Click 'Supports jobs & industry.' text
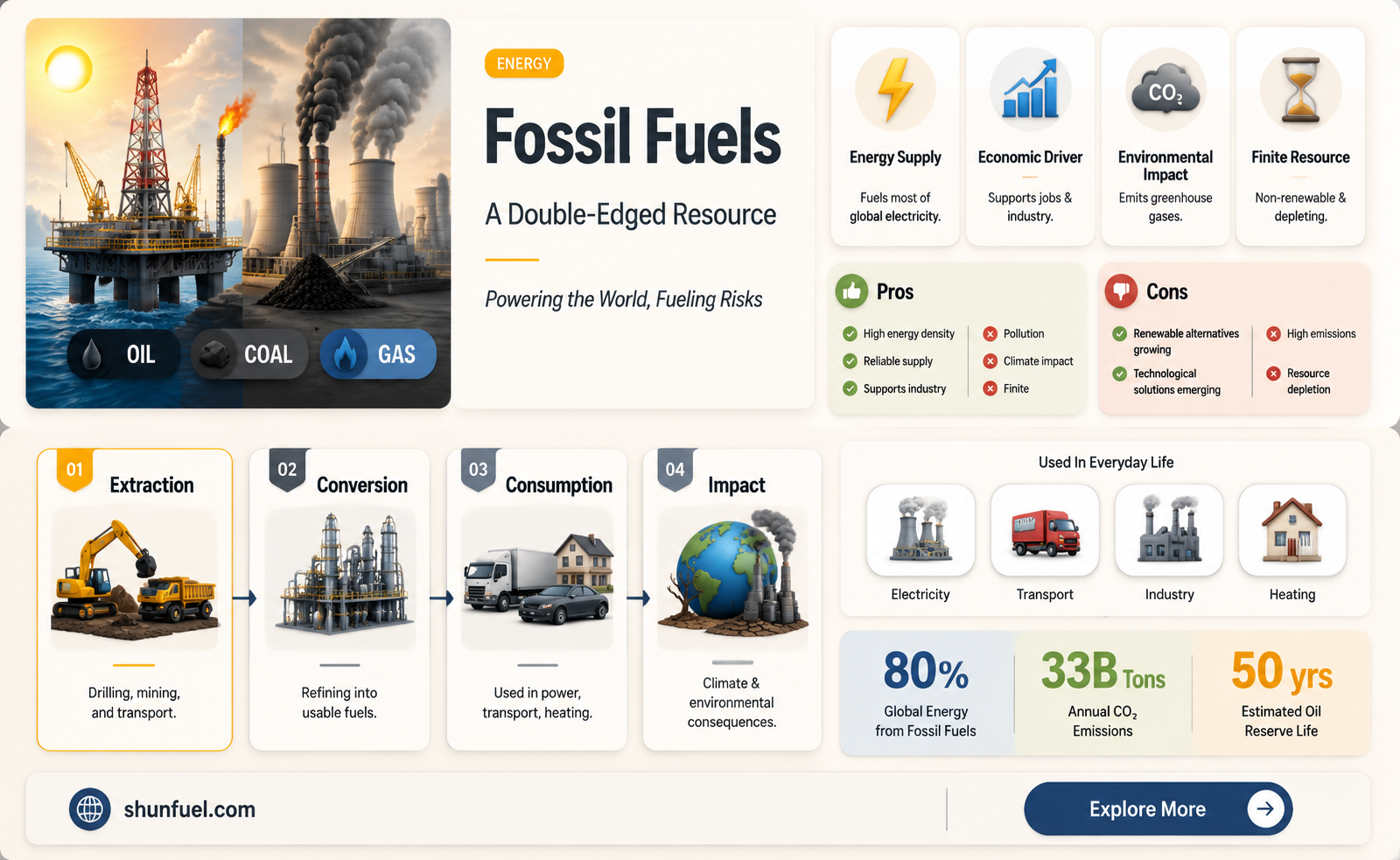 click(x=1030, y=207)
